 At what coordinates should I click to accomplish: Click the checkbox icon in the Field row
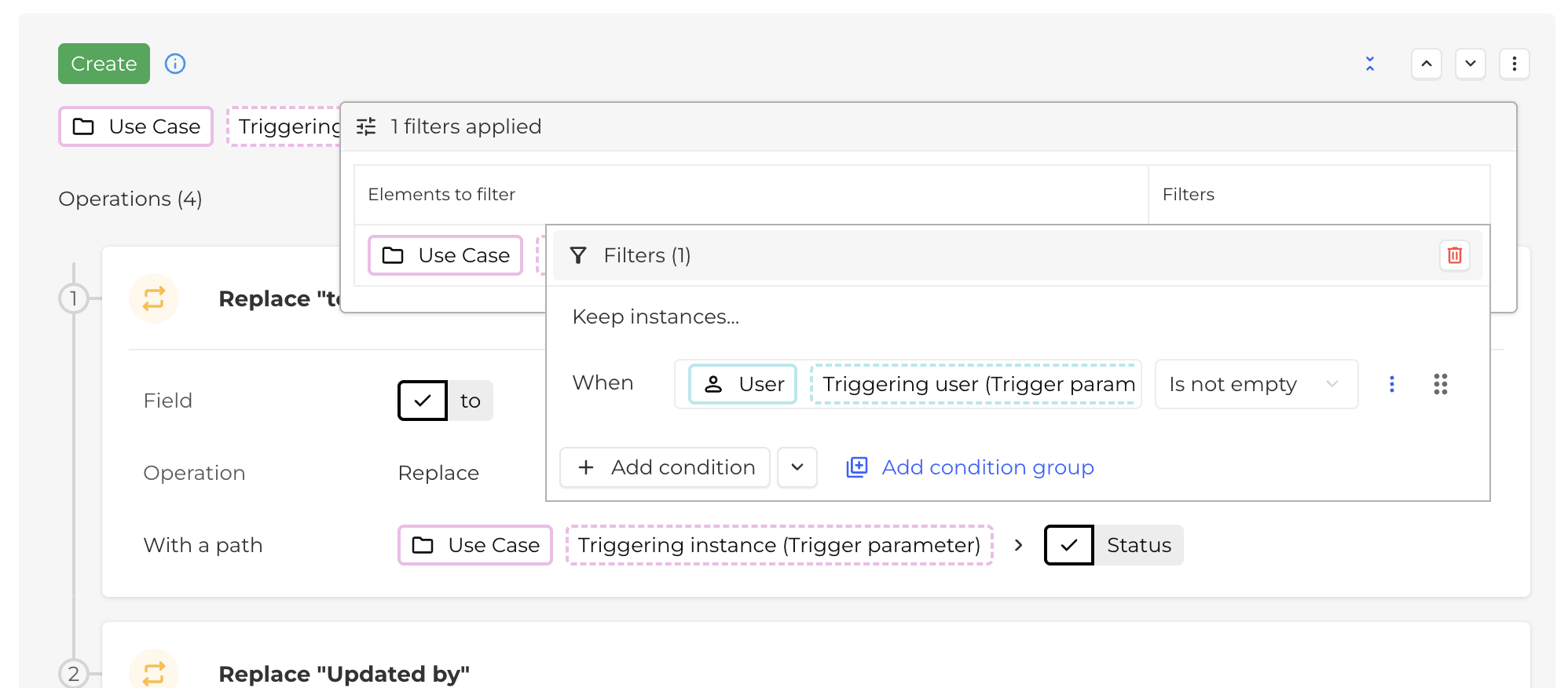pyautogui.click(x=423, y=401)
